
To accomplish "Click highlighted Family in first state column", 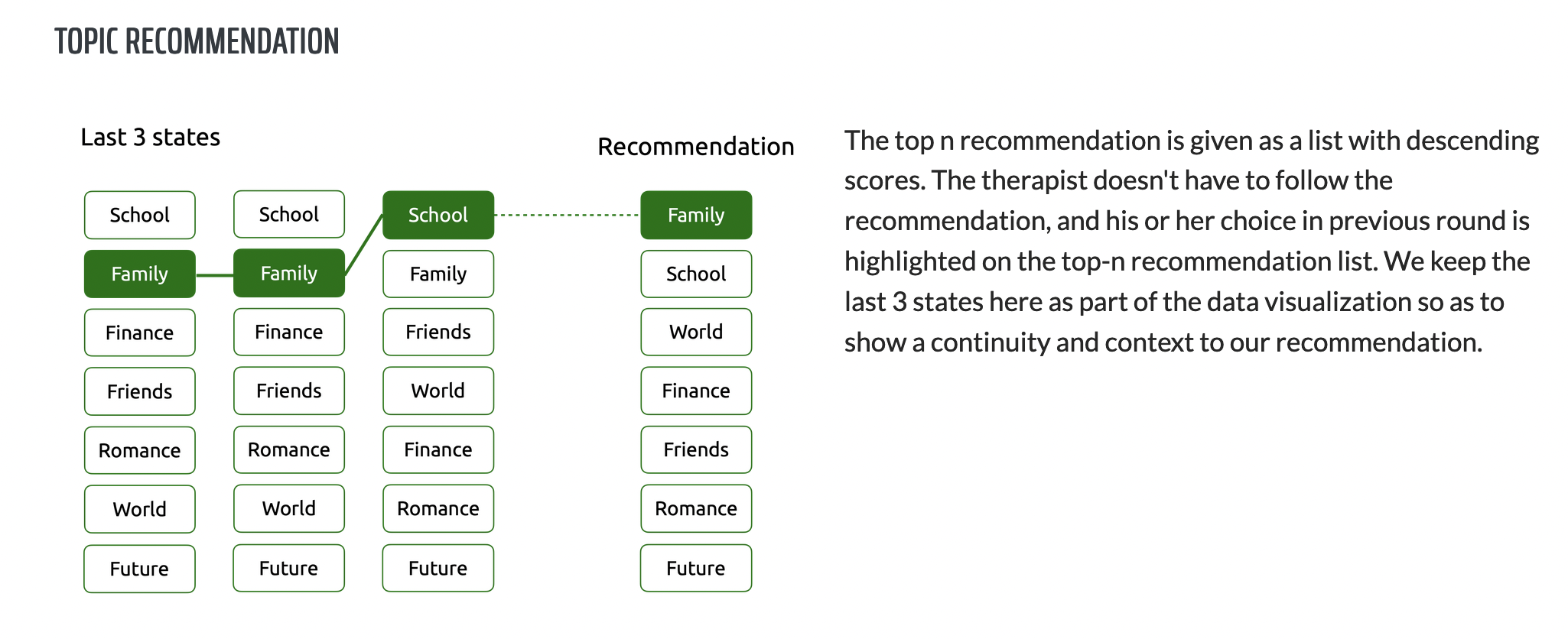I will point(140,274).
